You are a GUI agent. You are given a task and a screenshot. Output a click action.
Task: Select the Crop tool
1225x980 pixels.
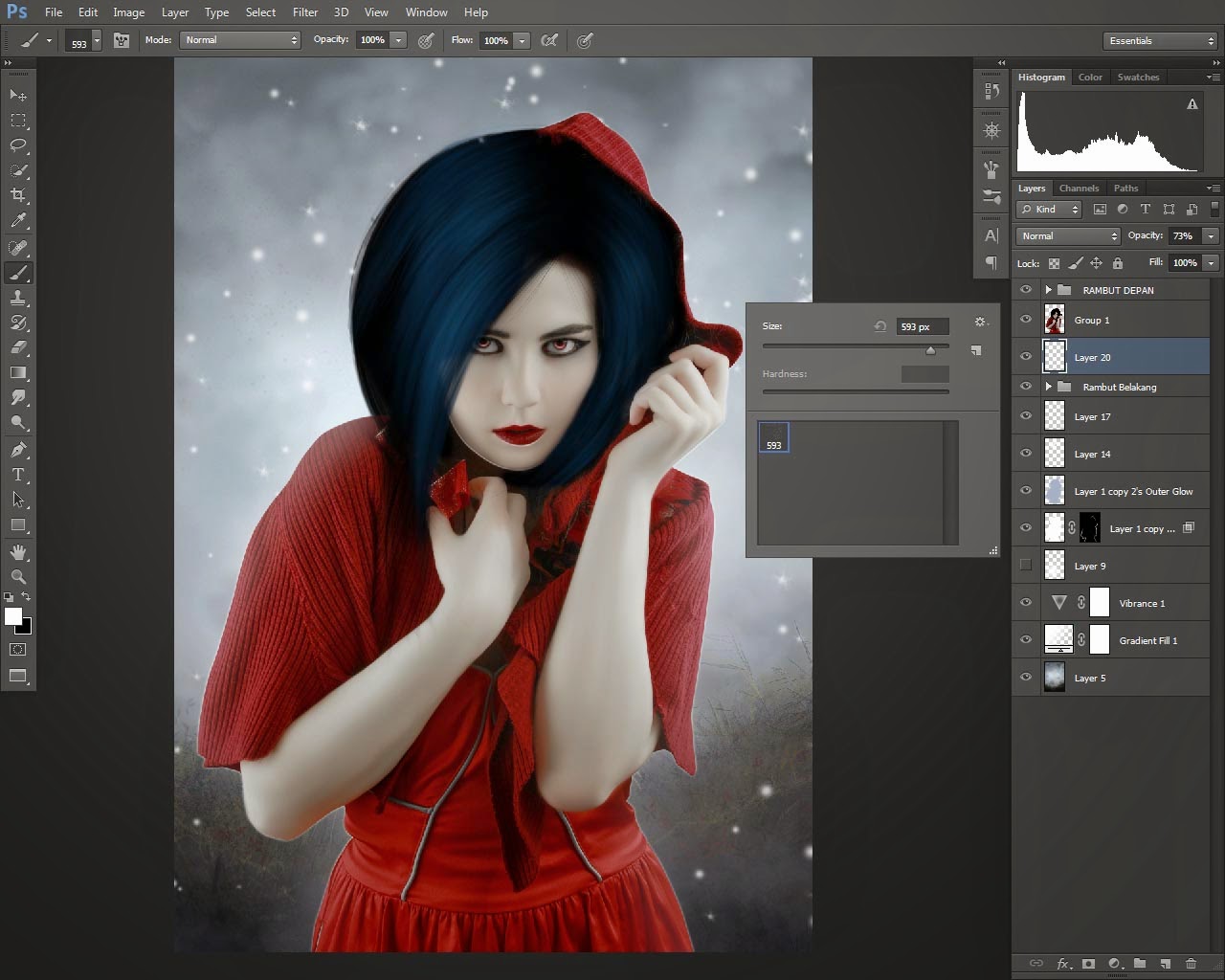(18, 195)
